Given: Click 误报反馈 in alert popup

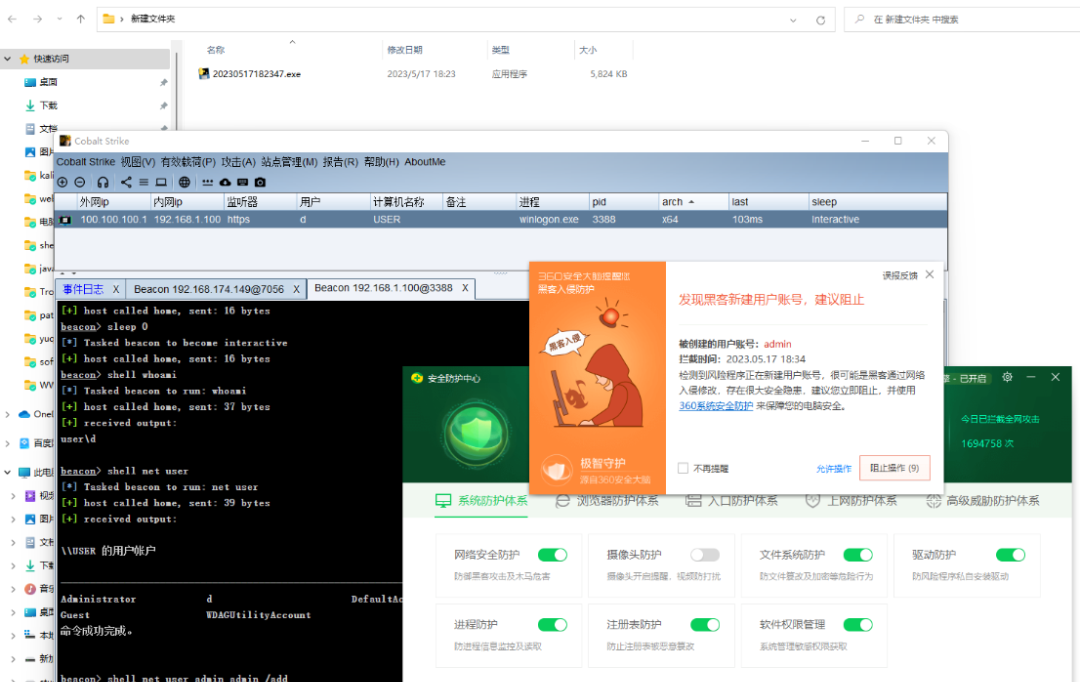Looking at the screenshot, I should point(900,276).
